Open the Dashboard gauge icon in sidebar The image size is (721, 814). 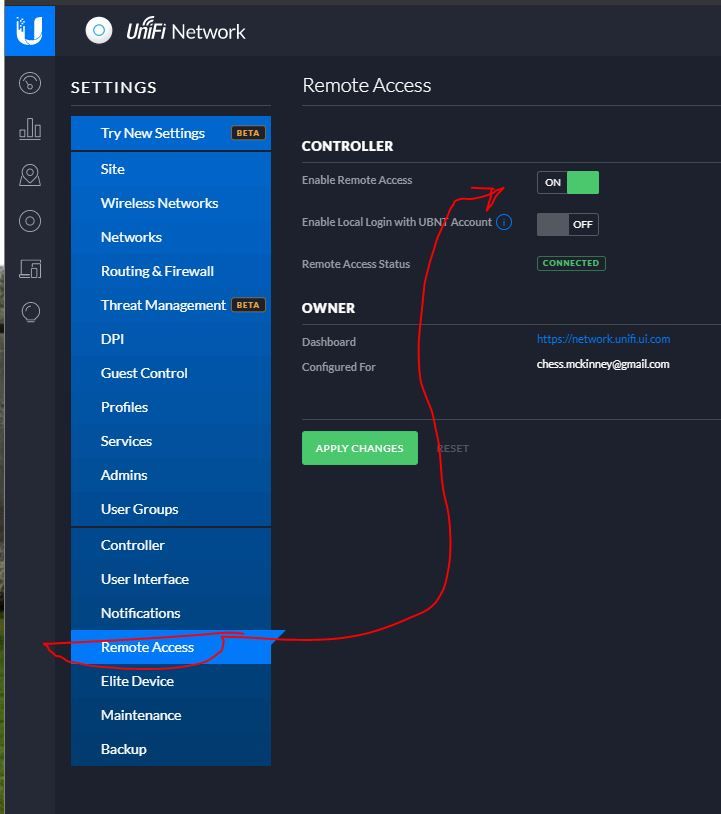click(30, 83)
